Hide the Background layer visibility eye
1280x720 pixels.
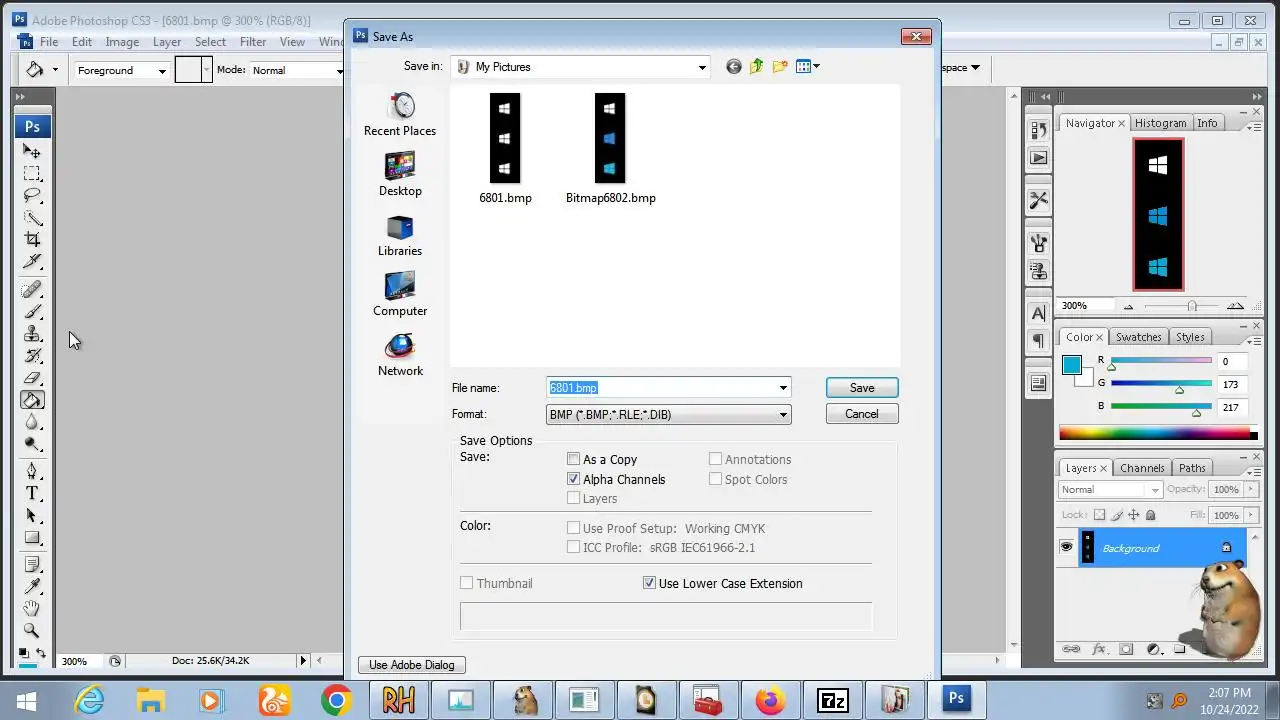(x=1066, y=547)
